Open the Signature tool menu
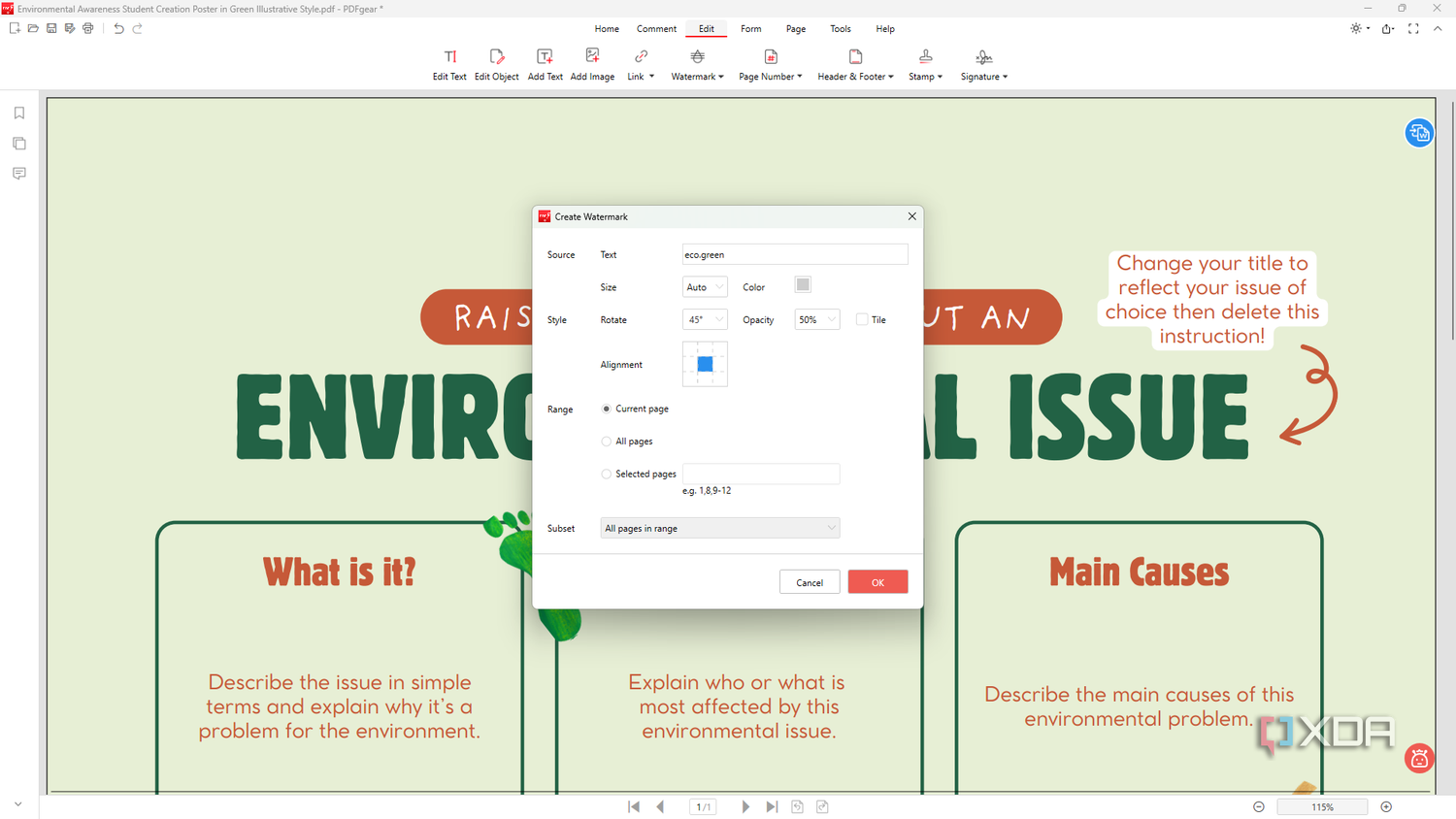1456x819 pixels. pyautogui.click(x=983, y=65)
